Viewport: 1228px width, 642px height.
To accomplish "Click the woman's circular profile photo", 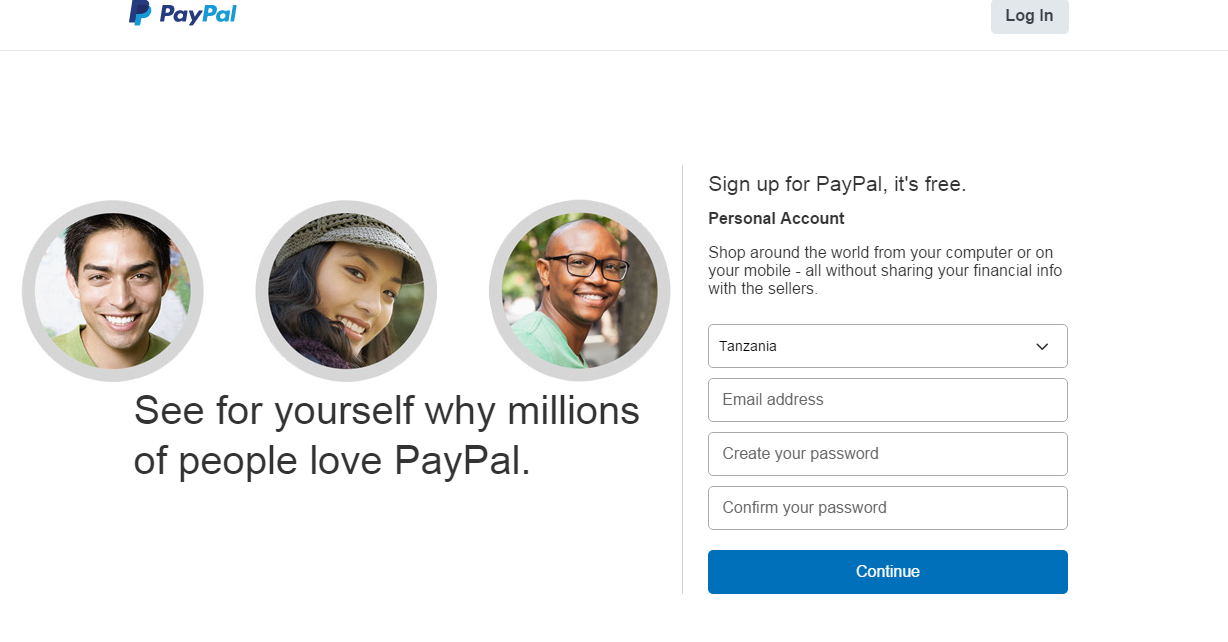I will click(x=346, y=290).
